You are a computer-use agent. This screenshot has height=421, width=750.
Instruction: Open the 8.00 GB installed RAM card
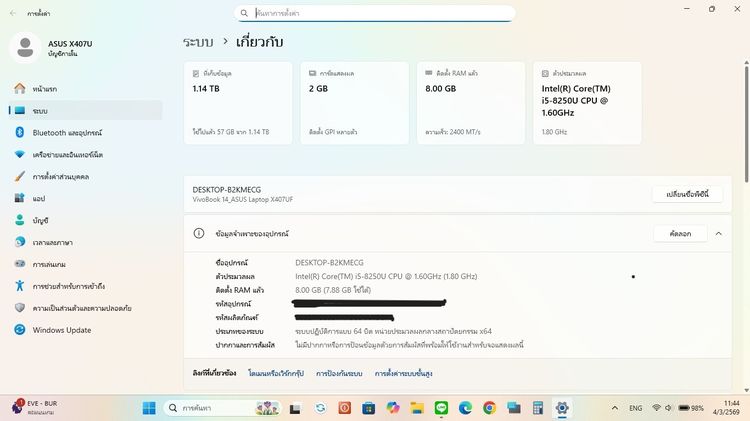(471, 103)
